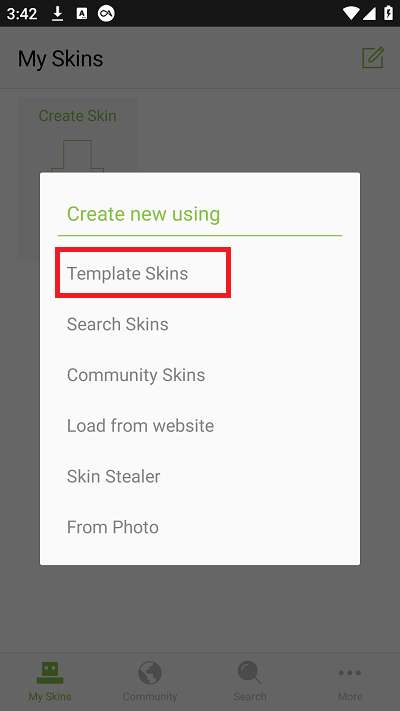Tap the My Skins page title
This screenshot has height=711, width=400.
61,59
